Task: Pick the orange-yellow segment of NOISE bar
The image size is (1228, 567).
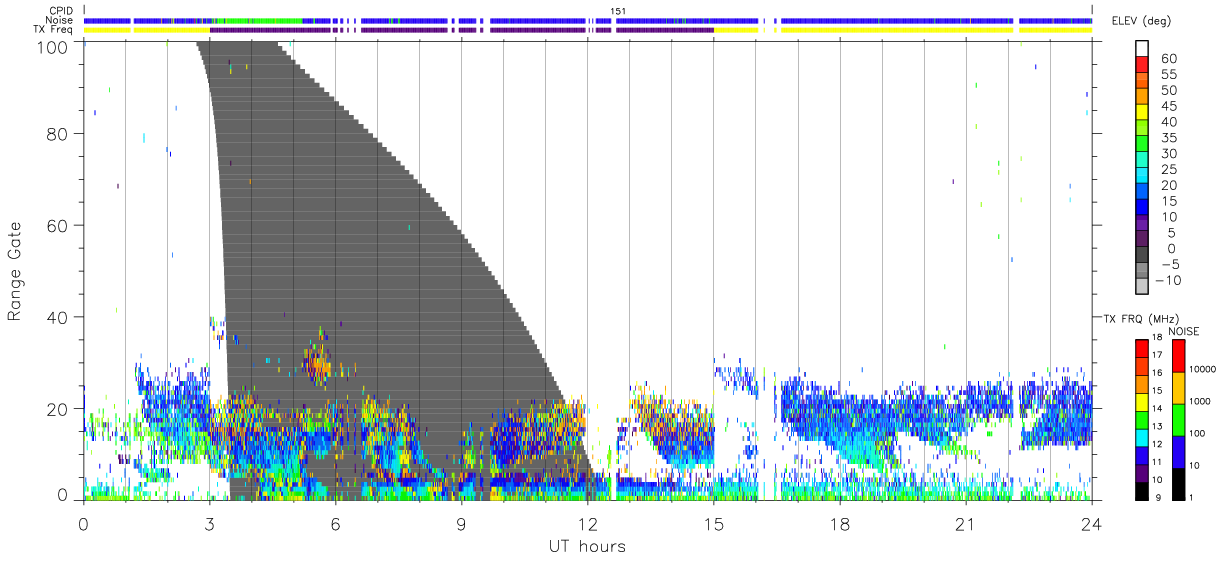Action: pyautogui.click(x=1179, y=388)
